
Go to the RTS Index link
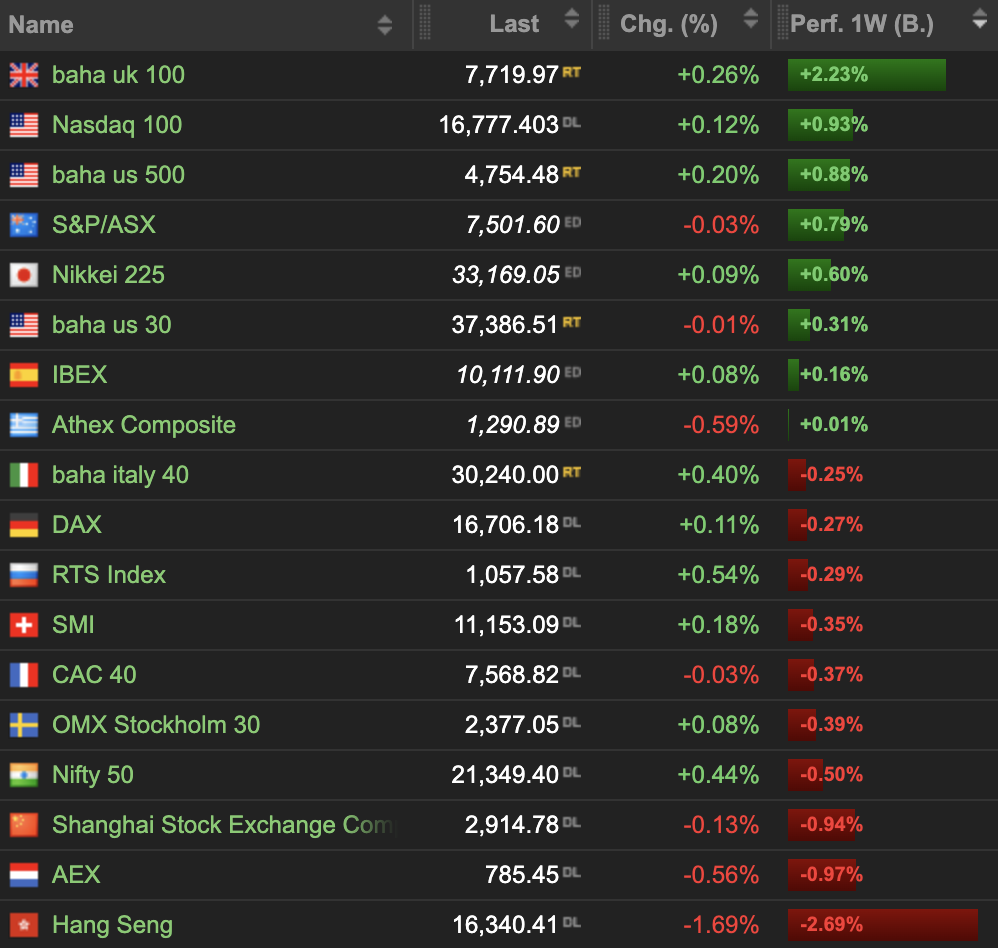[x=109, y=575]
